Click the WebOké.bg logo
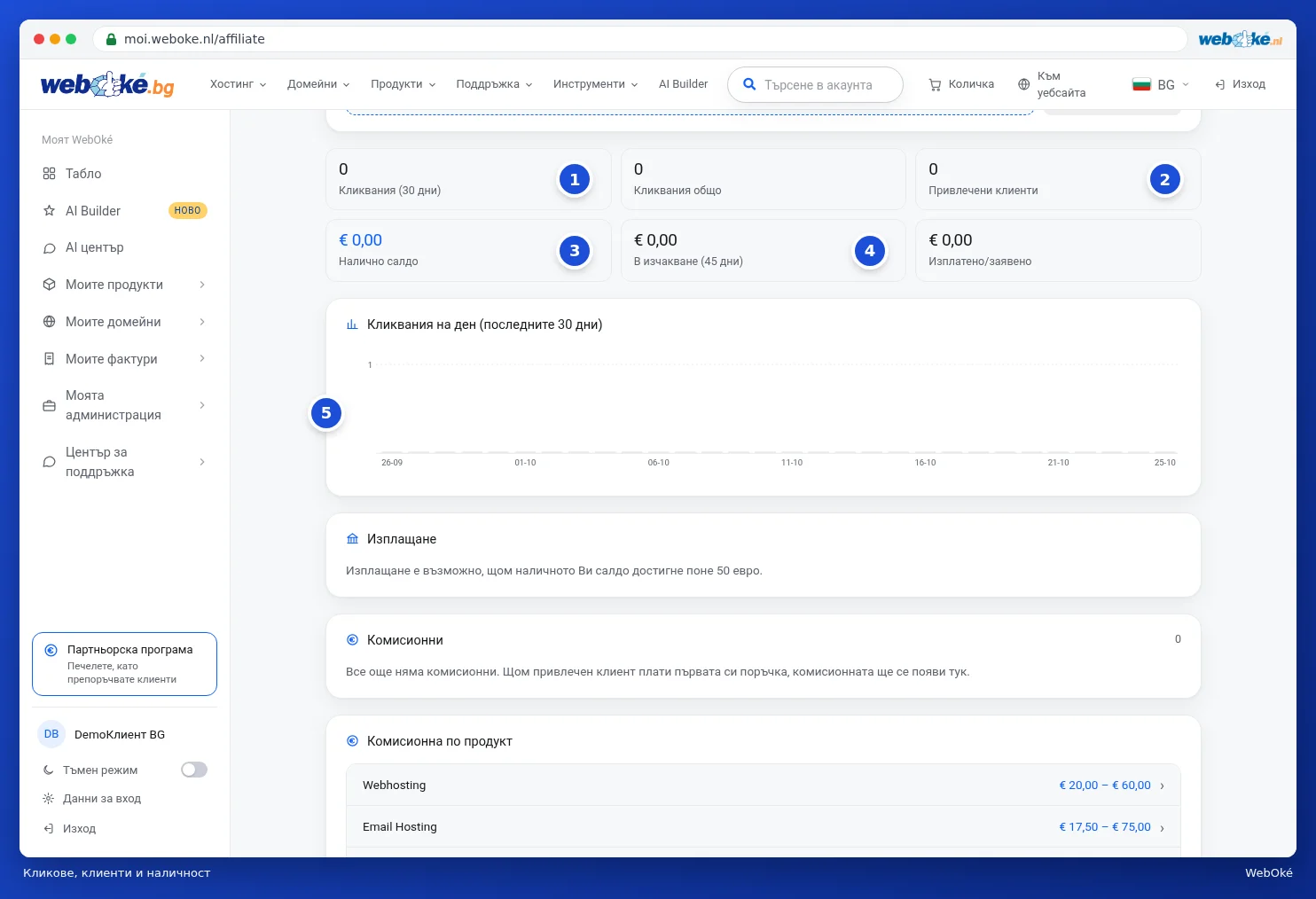The image size is (1316, 899). (107, 84)
